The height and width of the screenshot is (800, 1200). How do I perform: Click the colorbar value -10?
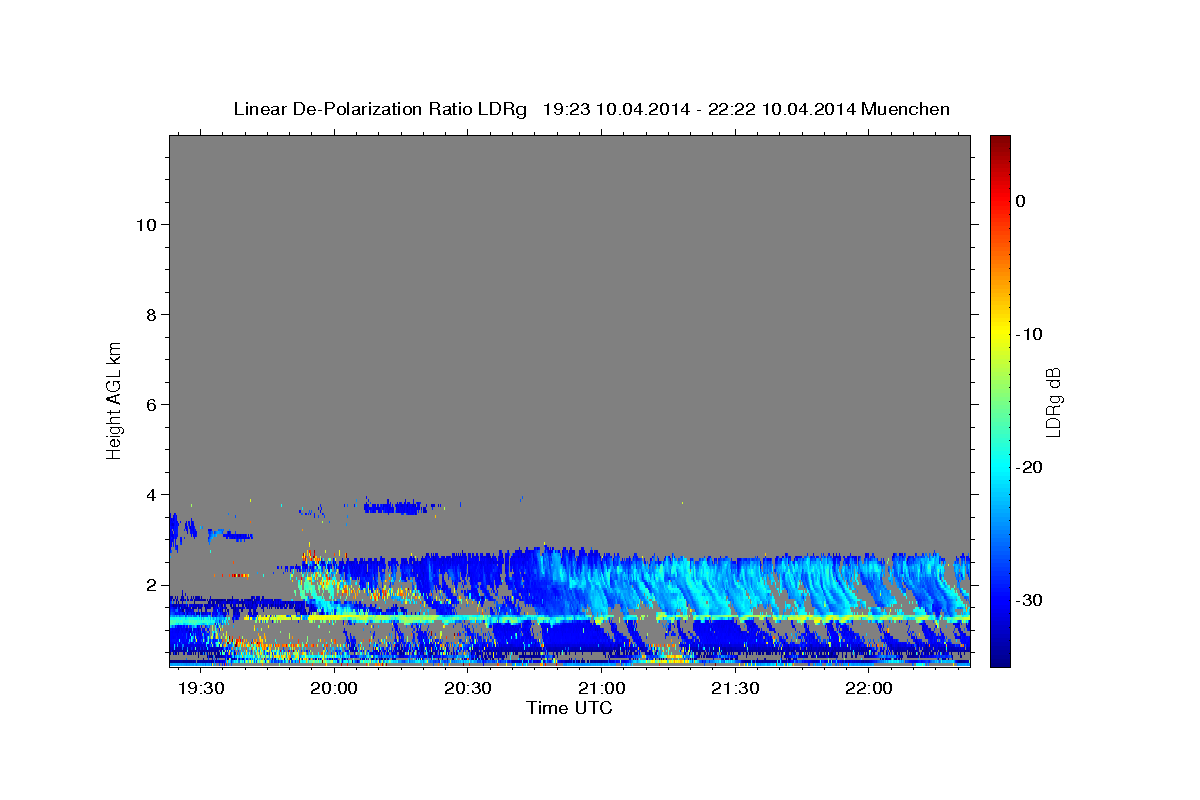pyautogui.click(x=1030, y=334)
